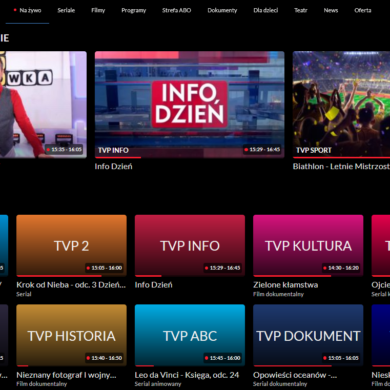Go to the Programy section
The image size is (390, 390).
pos(134,10)
